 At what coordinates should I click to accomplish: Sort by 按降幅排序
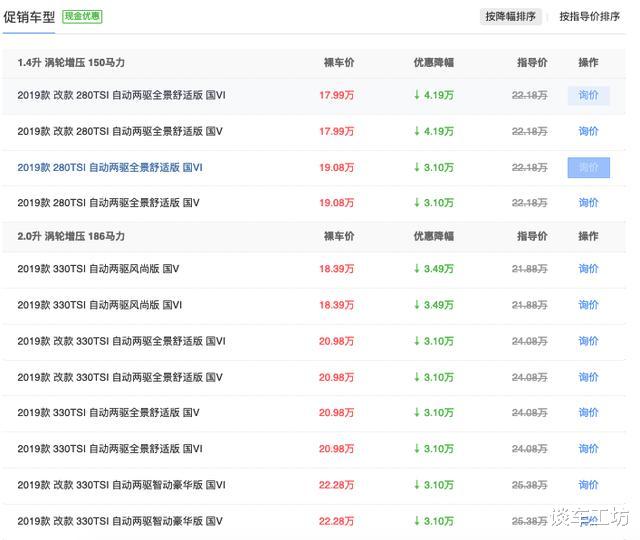[x=511, y=17]
